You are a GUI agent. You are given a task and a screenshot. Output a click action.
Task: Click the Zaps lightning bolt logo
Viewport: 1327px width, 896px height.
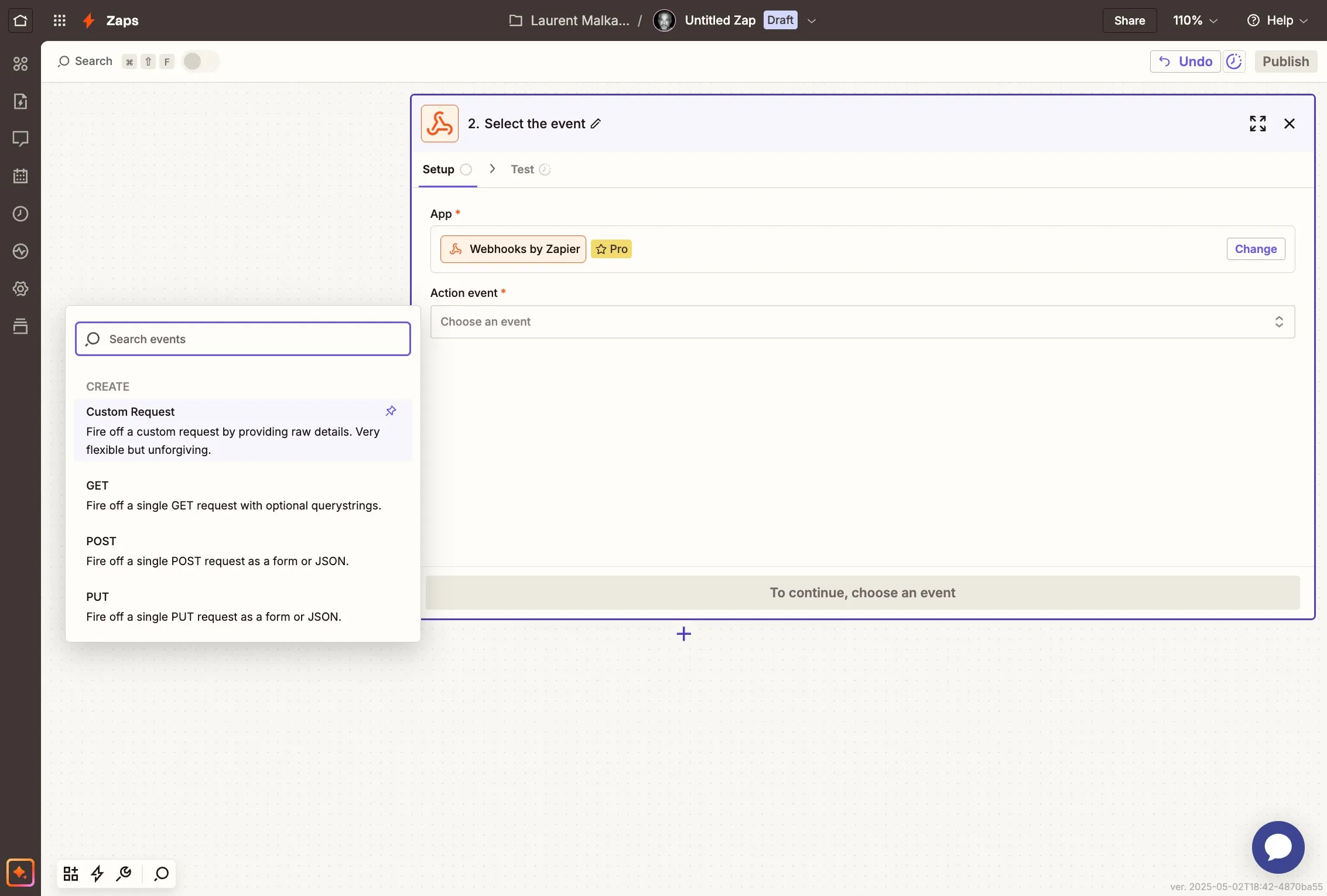pos(89,20)
